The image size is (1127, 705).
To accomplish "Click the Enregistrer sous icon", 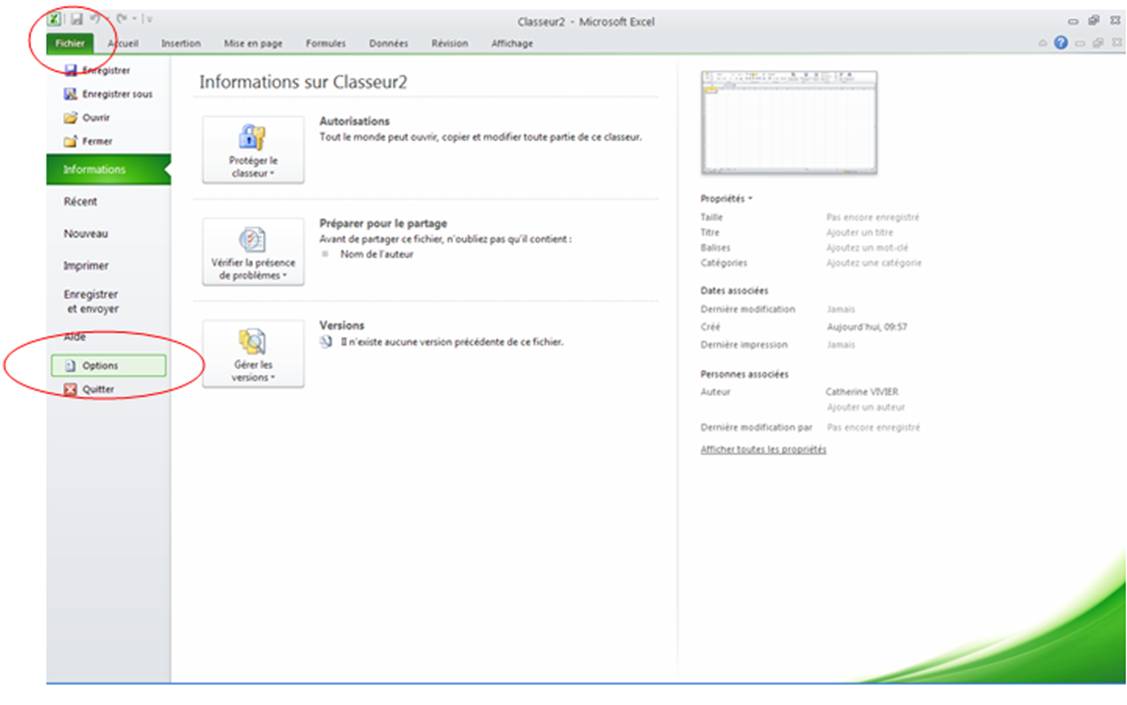I will click(x=70, y=94).
